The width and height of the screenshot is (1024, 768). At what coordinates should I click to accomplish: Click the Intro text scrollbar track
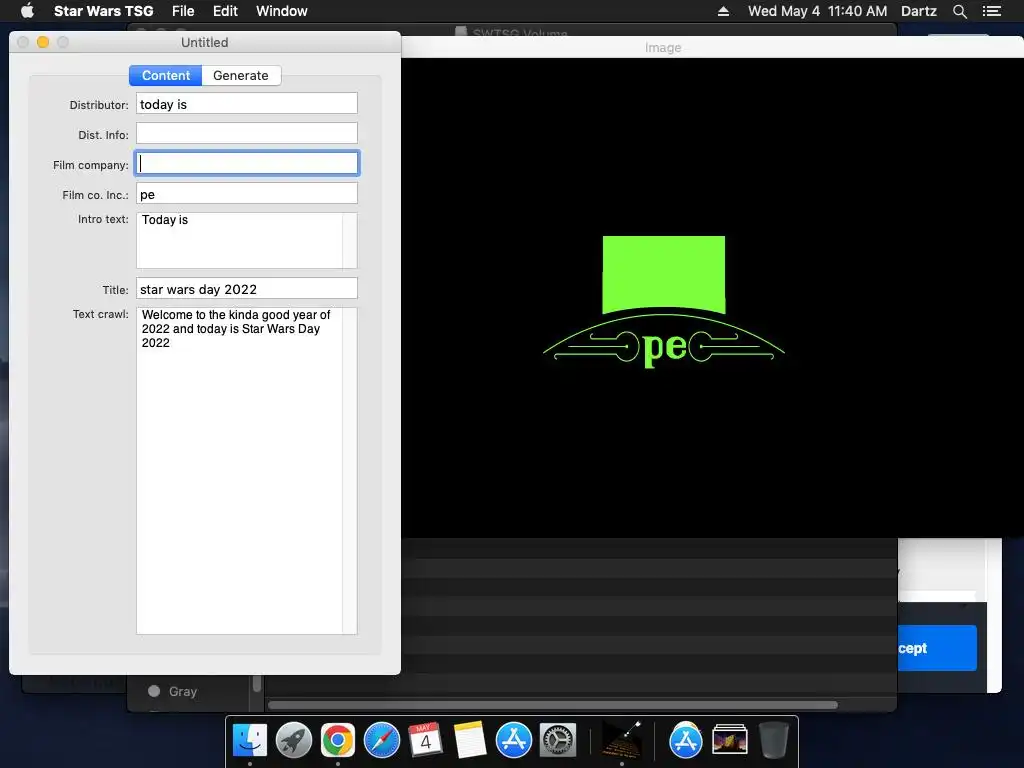pos(350,240)
